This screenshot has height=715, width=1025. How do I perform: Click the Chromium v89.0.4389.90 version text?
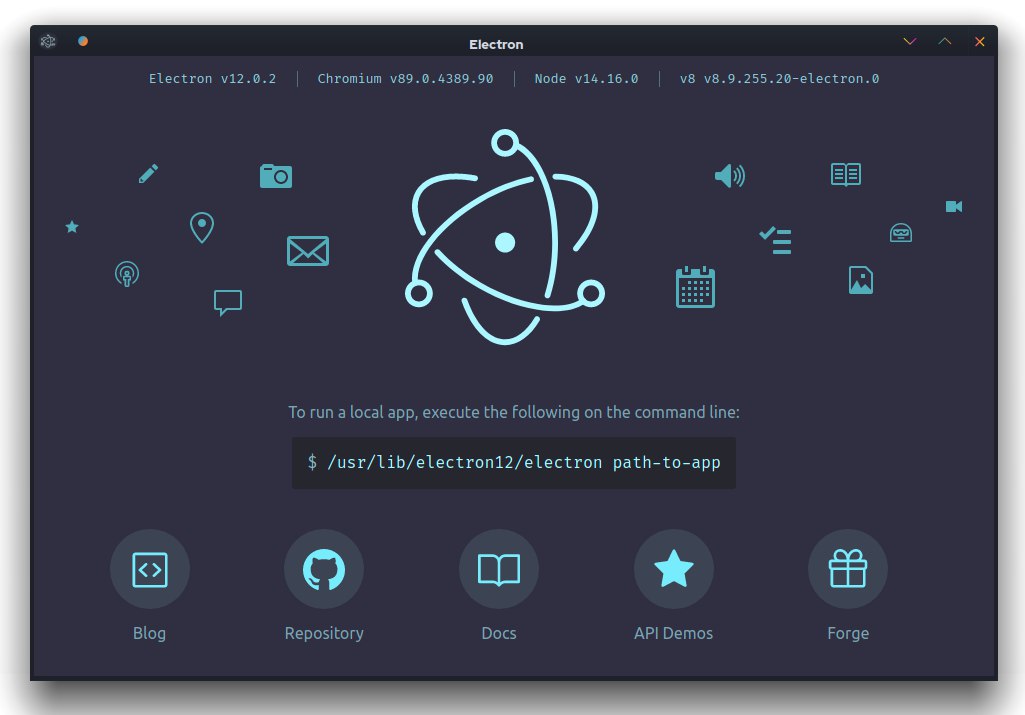click(x=405, y=78)
